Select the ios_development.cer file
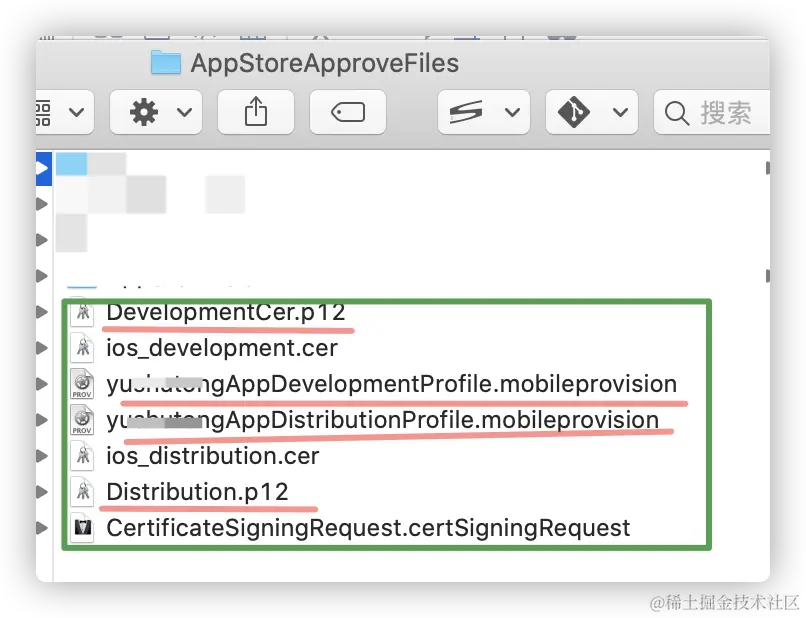Image resolution: width=806 pixels, height=618 pixels. click(222, 348)
